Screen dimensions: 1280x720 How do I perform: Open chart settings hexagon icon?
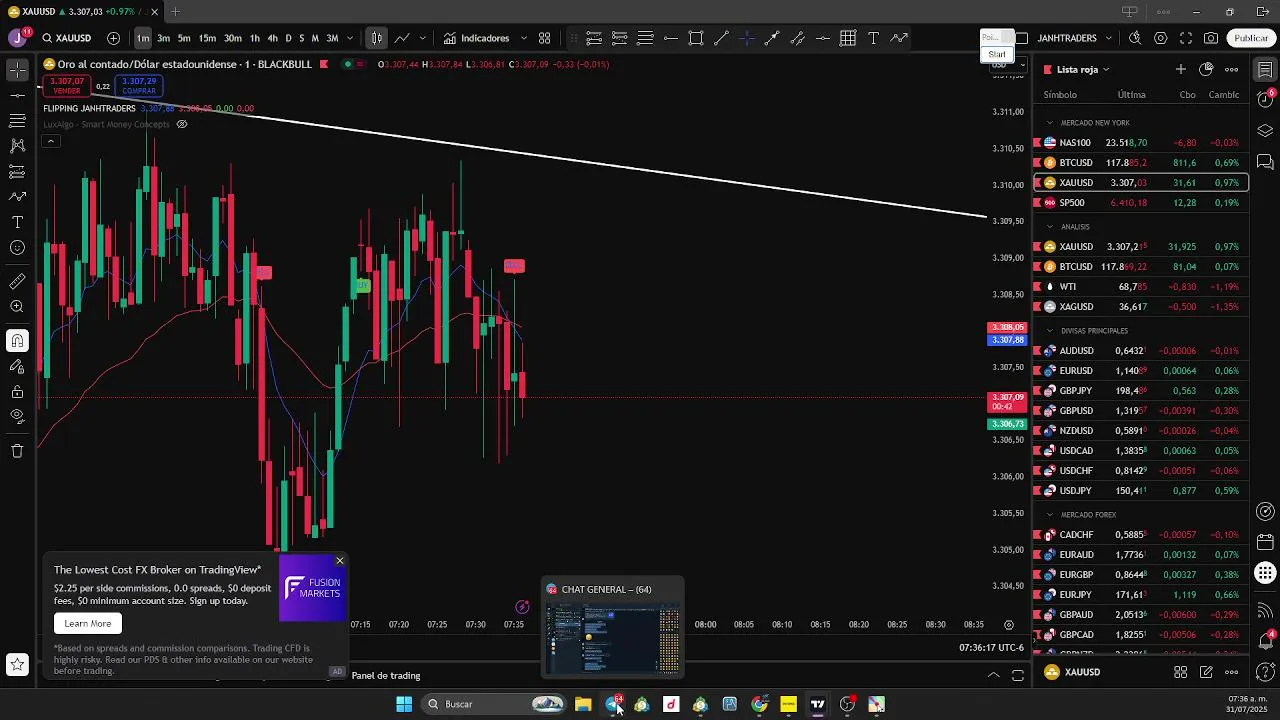pos(1160,38)
